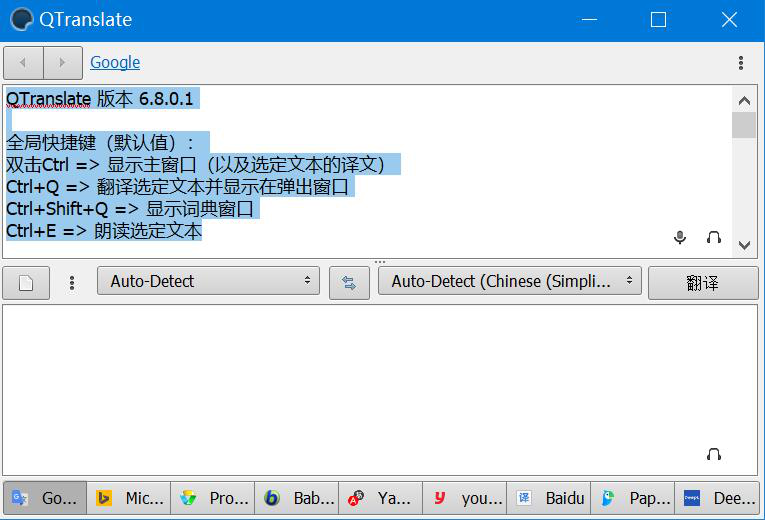Image resolution: width=765 pixels, height=520 pixels.
Task: Swap languages with the arrows button
Action: tap(349, 283)
